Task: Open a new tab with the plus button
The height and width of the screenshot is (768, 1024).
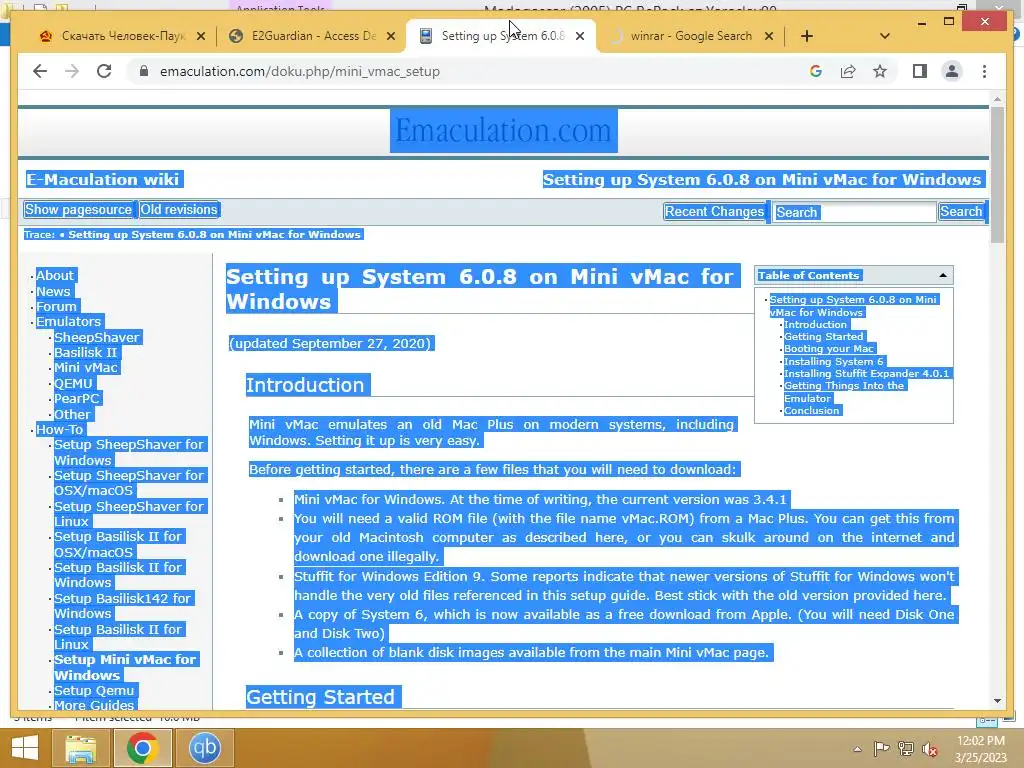Action: (x=807, y=36)
